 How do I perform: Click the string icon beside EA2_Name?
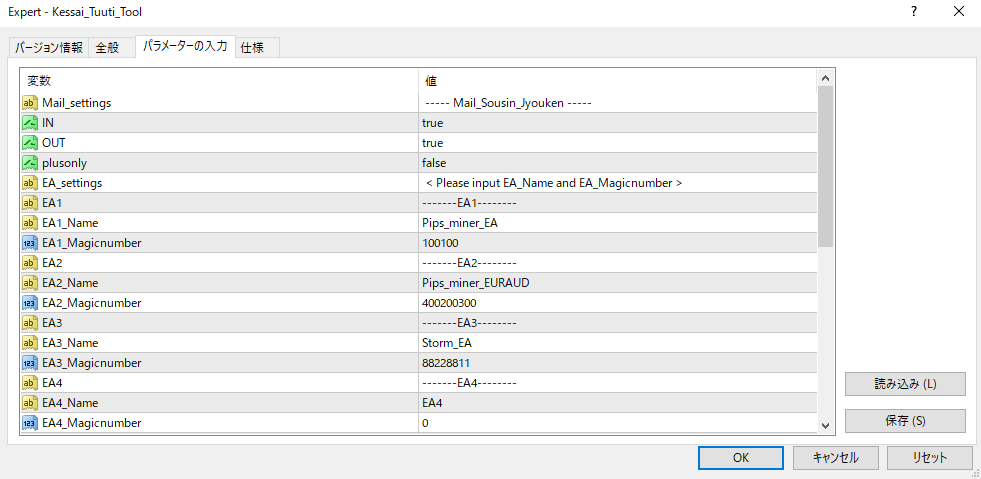click(30, 283)
